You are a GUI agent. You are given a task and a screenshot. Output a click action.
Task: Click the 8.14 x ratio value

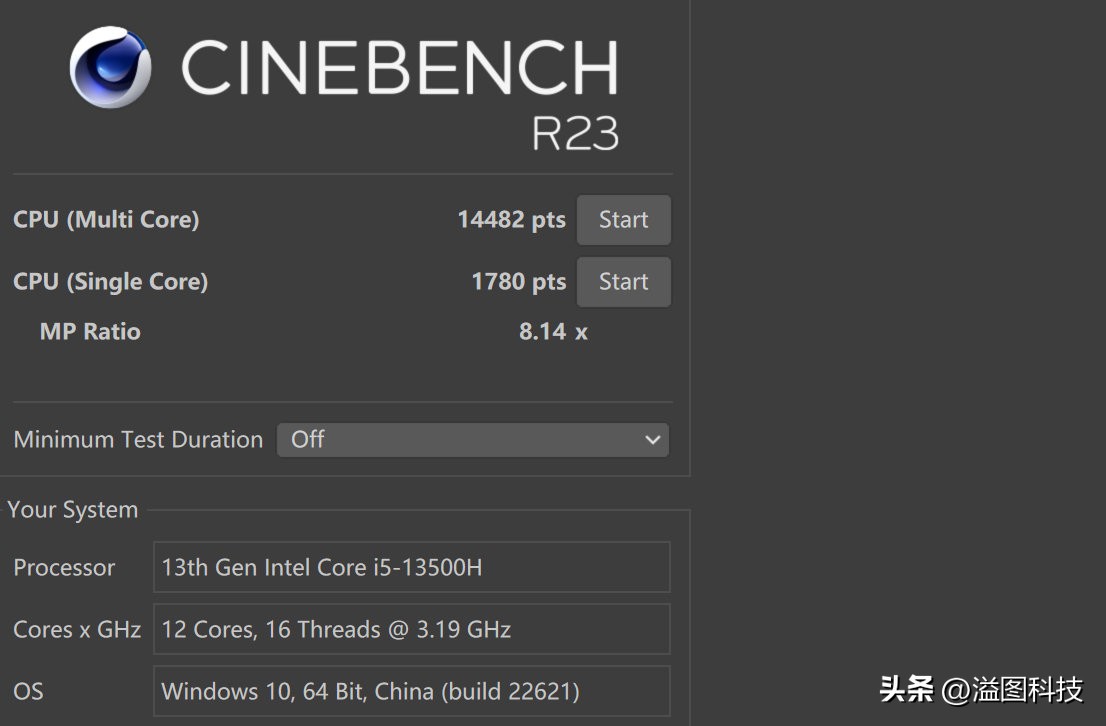[x=553, y=332]
